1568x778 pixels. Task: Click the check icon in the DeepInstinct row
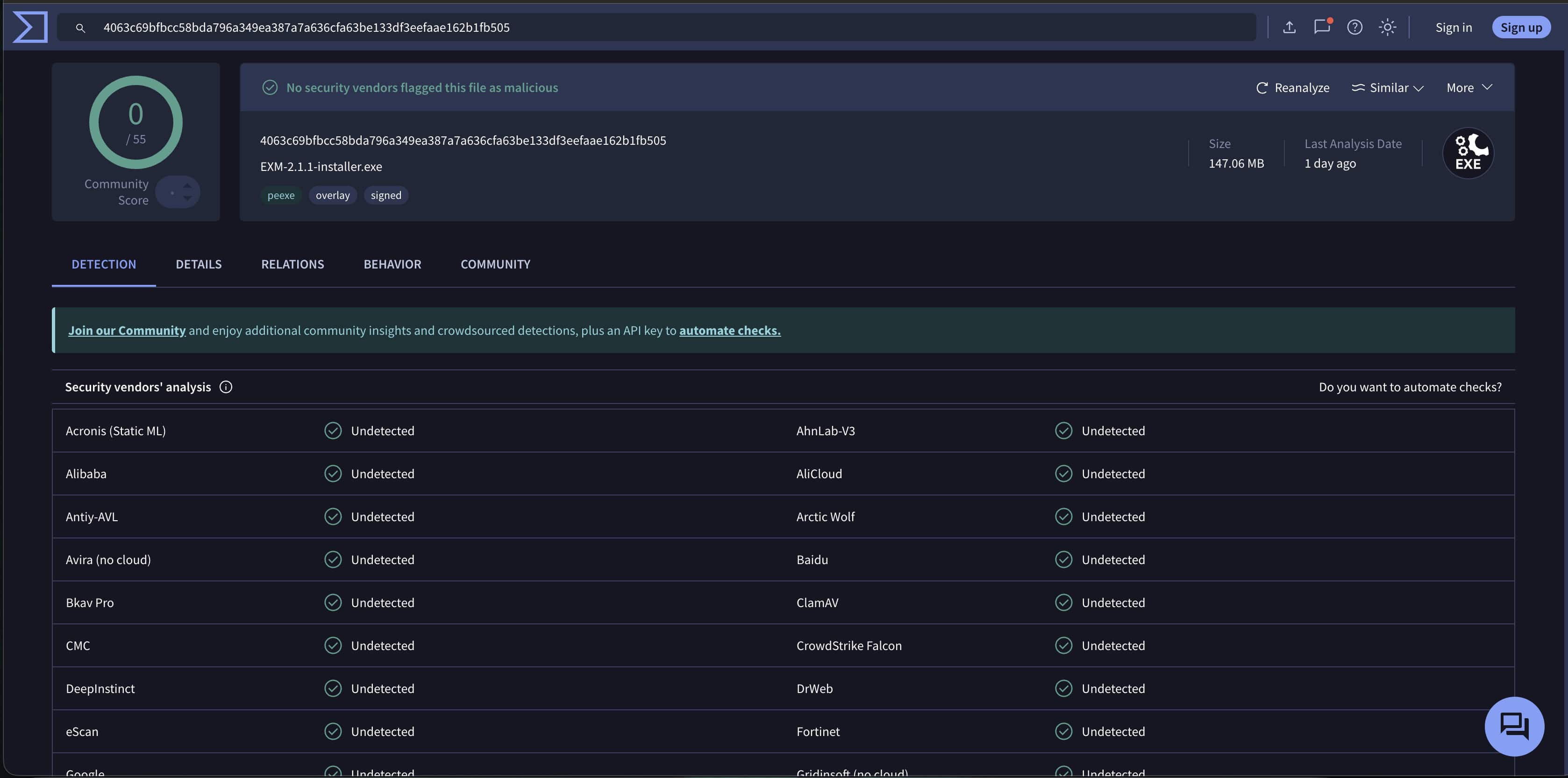click(x=333, y=689)
